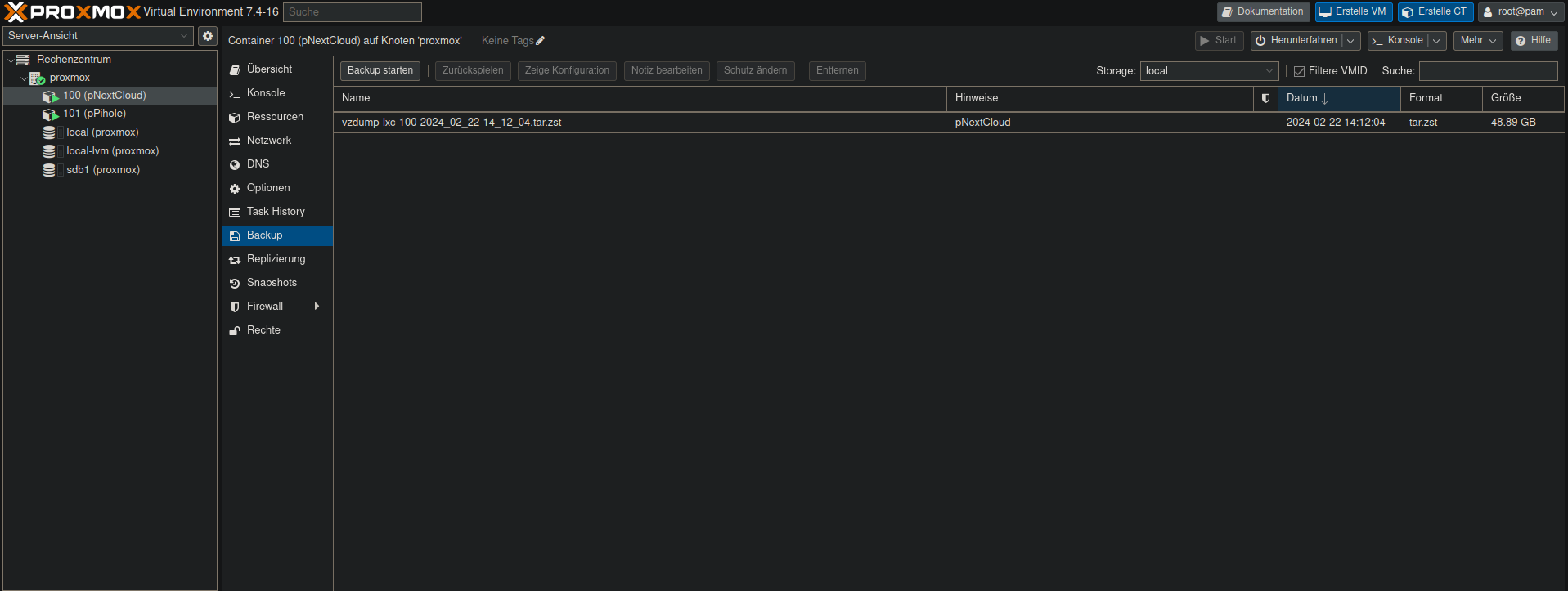The image size is (1568, 591).
Task: Expand the Firewall submenu arrow
Action: [x=317, y=307]
